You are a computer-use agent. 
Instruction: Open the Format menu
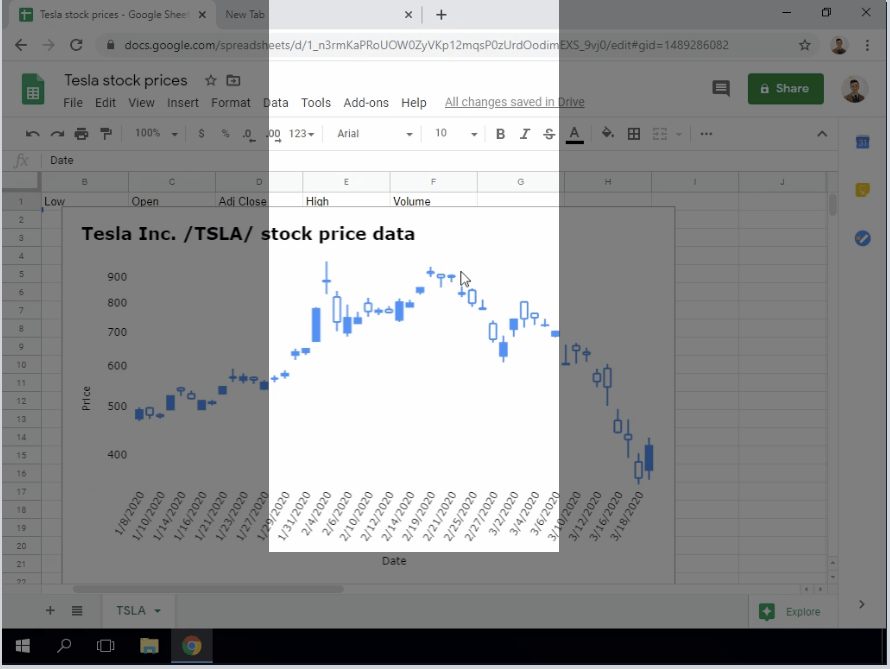[231, 102]
